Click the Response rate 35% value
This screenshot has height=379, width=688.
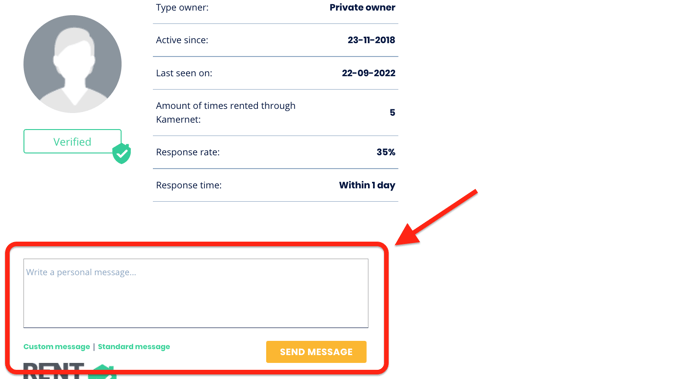386,152
